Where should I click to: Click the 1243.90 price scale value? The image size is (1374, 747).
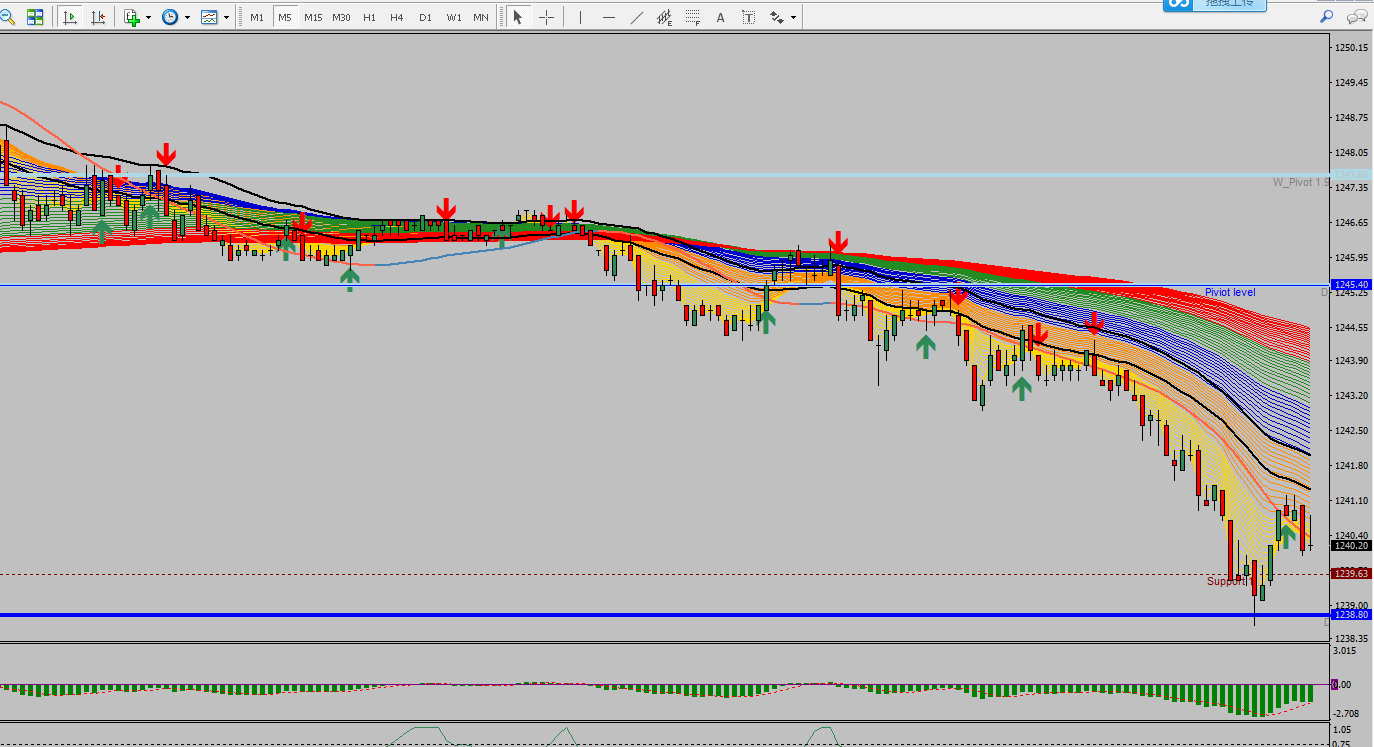coord(1352,361)
